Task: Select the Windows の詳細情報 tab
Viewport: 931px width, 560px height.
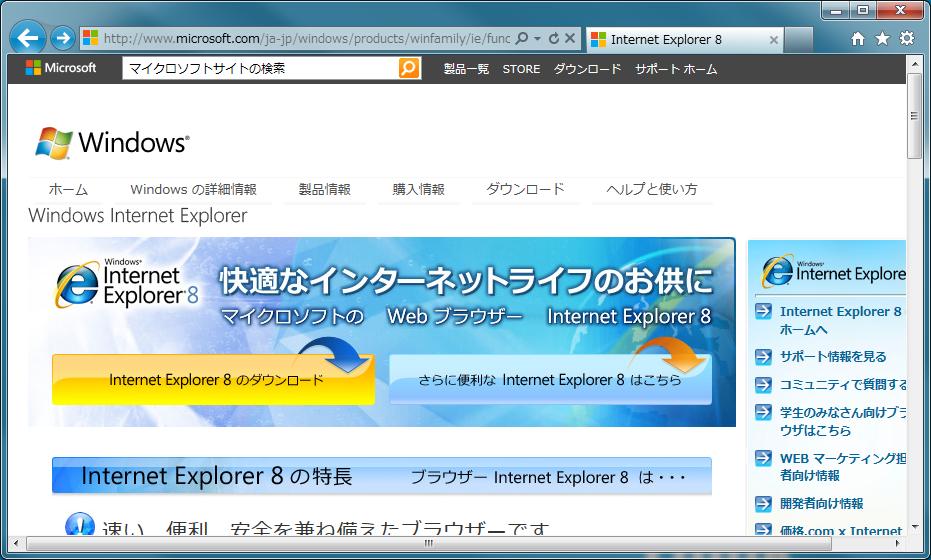Action: coord(194,189)
